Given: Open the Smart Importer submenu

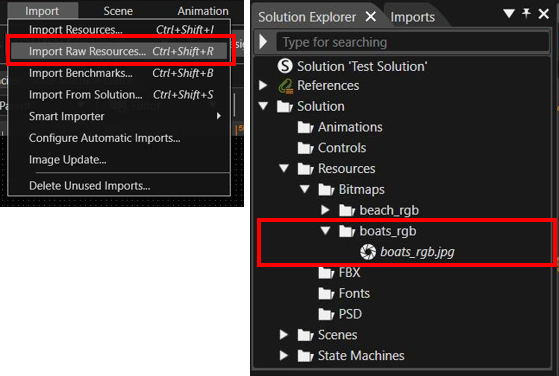Looking at the screenshot, I should 119,116.
